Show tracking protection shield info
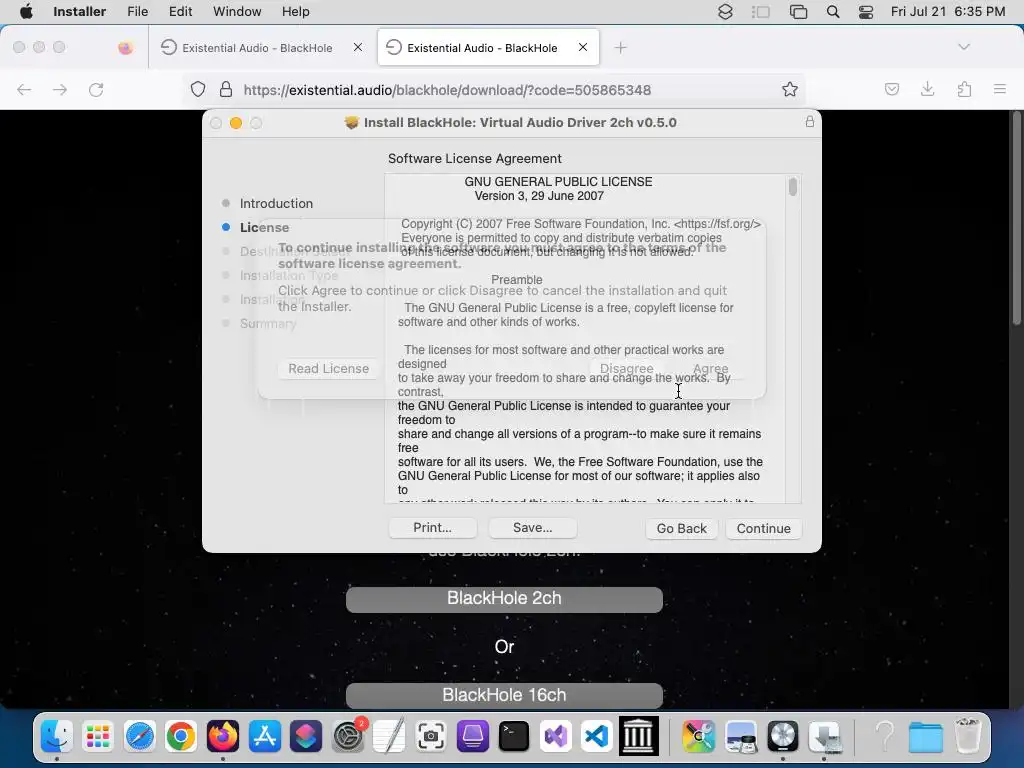This screenshot has width=1024, height=768. tap(198, 89)
